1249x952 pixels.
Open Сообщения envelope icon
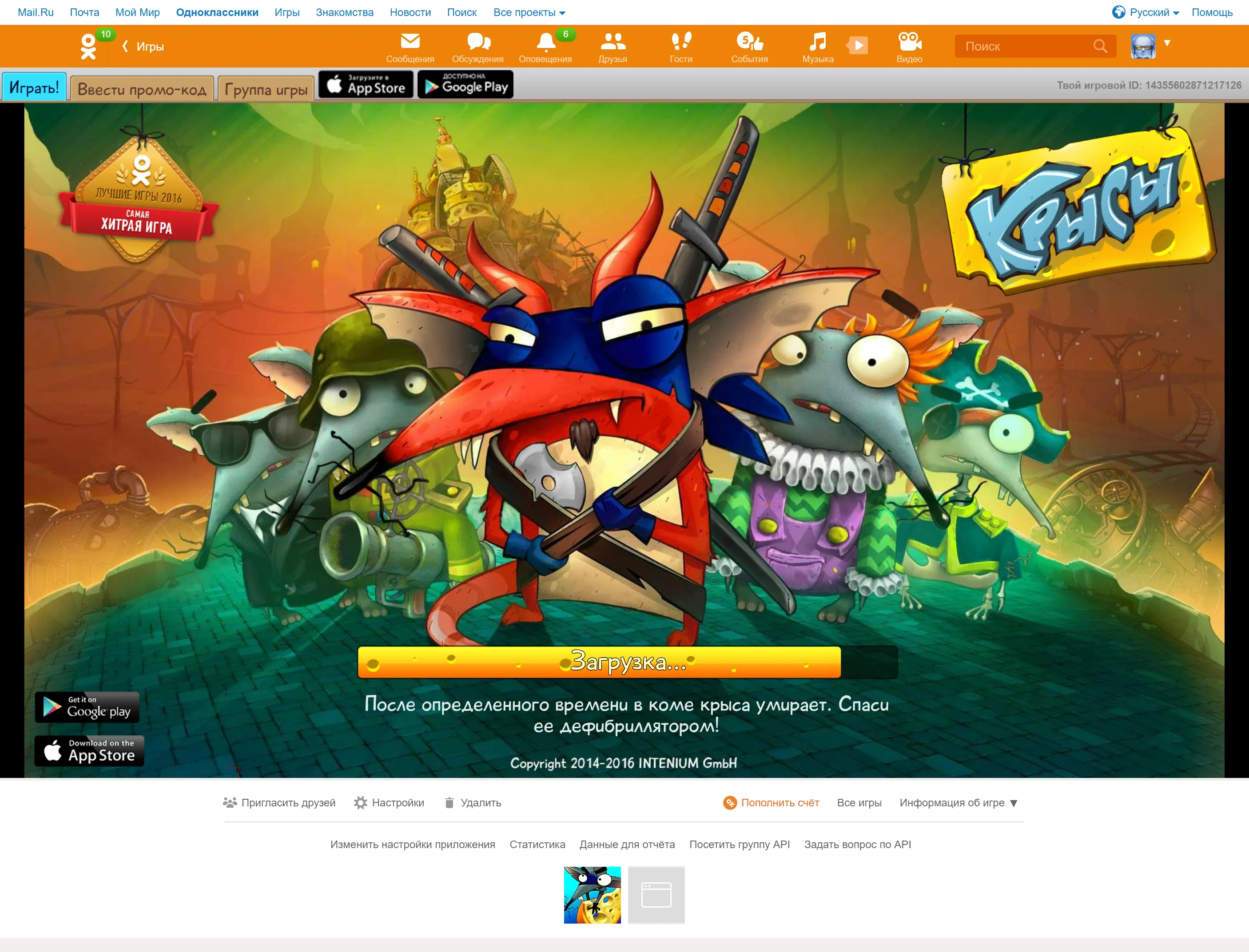pyautogui.click(x=410, y=41)
